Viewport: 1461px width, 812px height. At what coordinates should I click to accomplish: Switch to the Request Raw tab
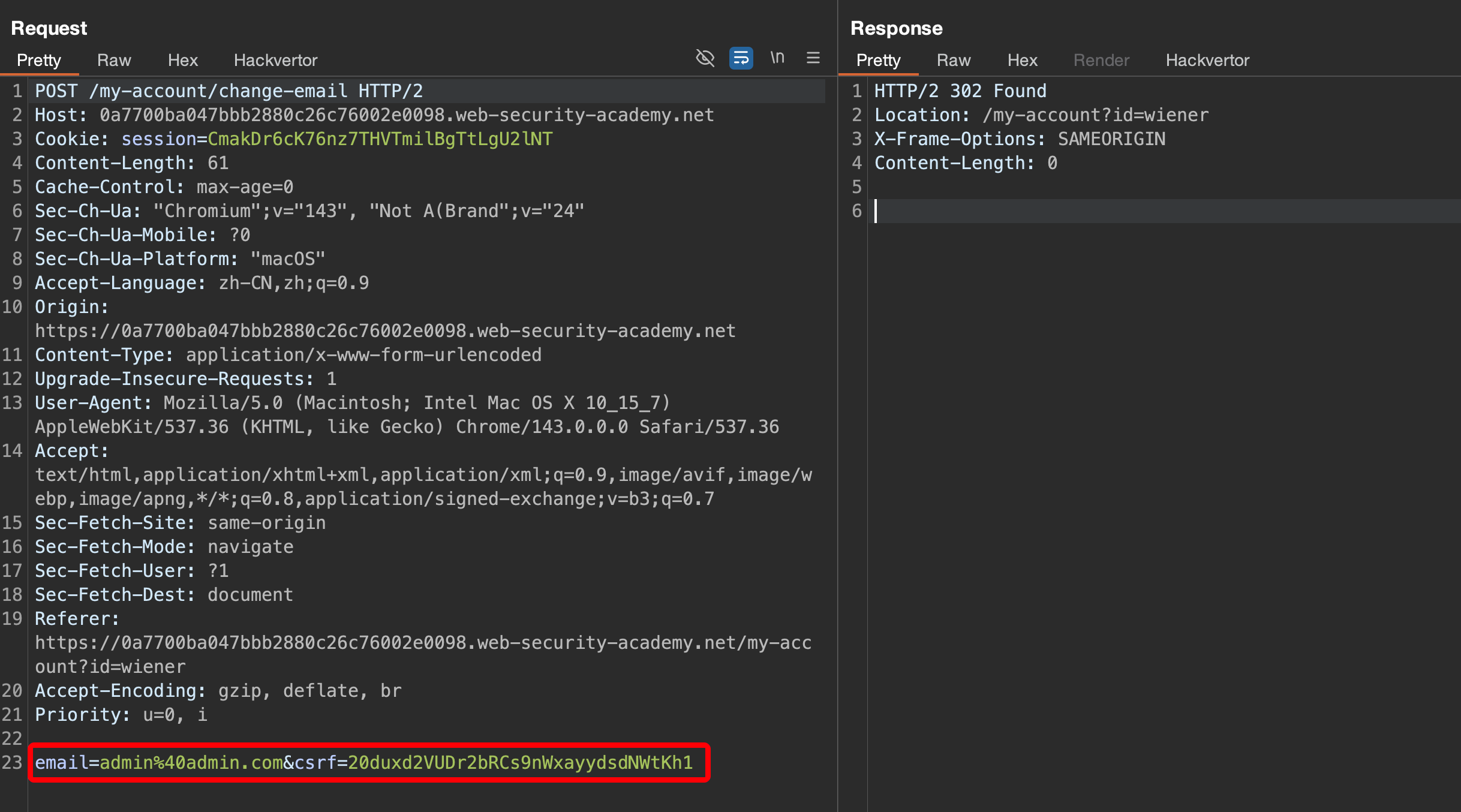pyautogui.click(x=114, y=60)
